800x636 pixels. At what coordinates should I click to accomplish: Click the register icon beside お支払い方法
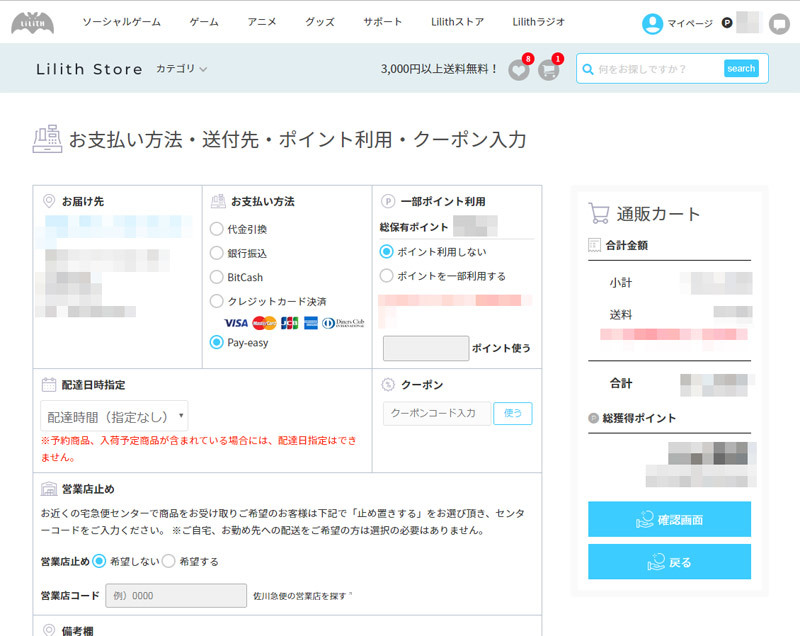[218, 201]
